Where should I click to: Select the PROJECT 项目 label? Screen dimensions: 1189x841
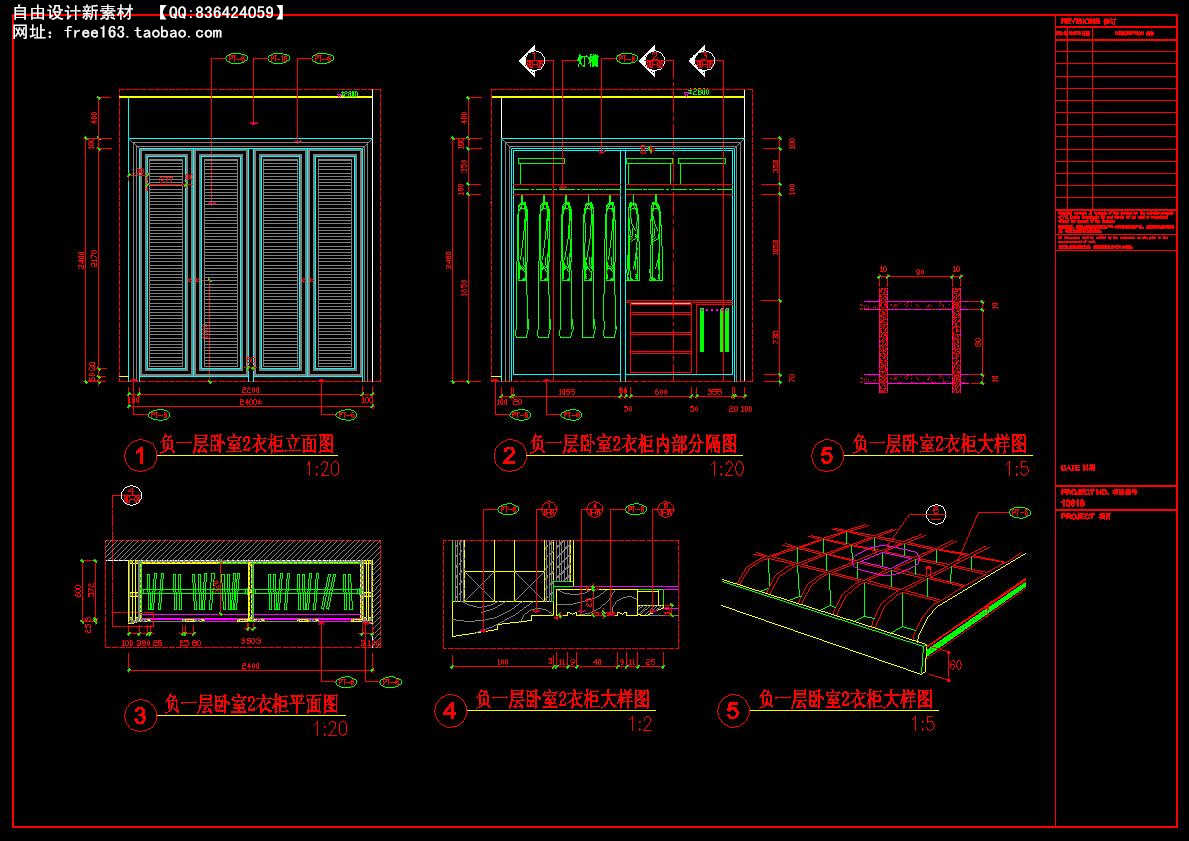coord(1085,516)
